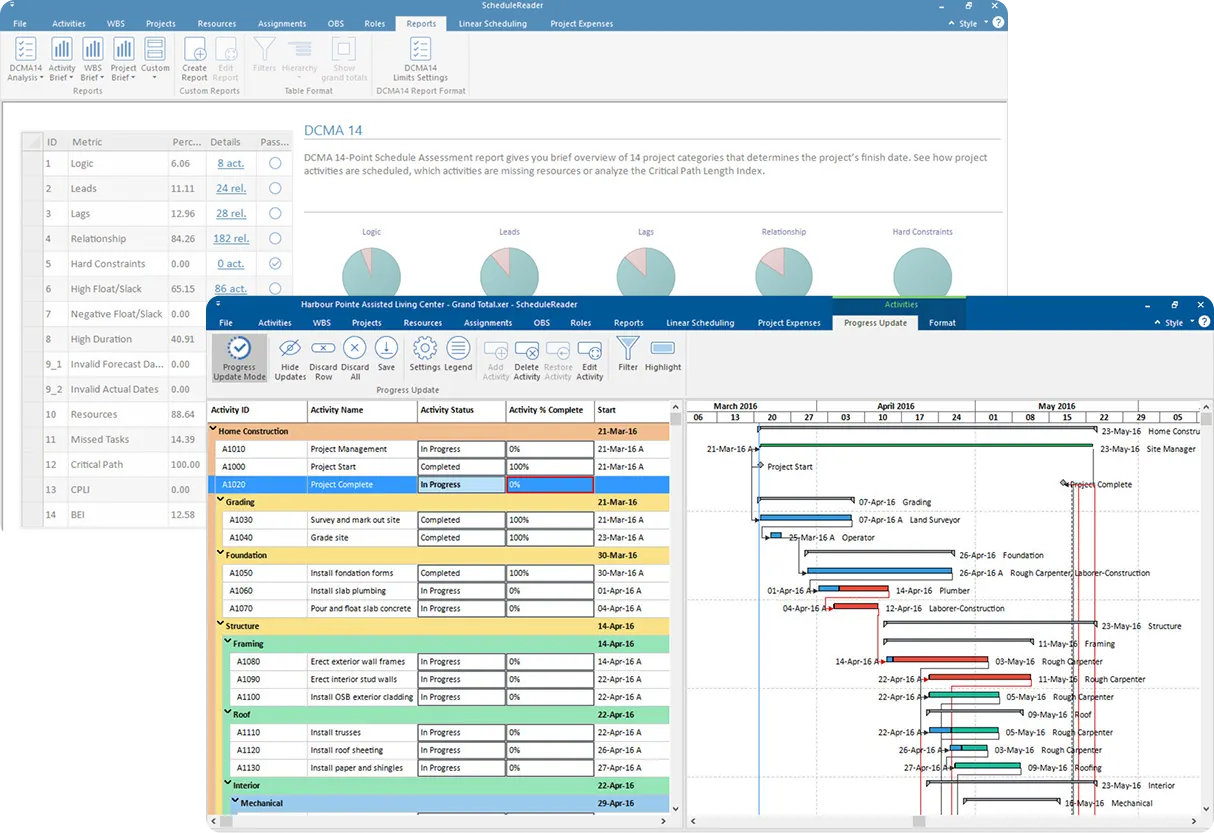Click Activity Status cell for A1060
The height and width of the screenshot is (833, 1214).
pyautogui.click(x=461, y=591)
